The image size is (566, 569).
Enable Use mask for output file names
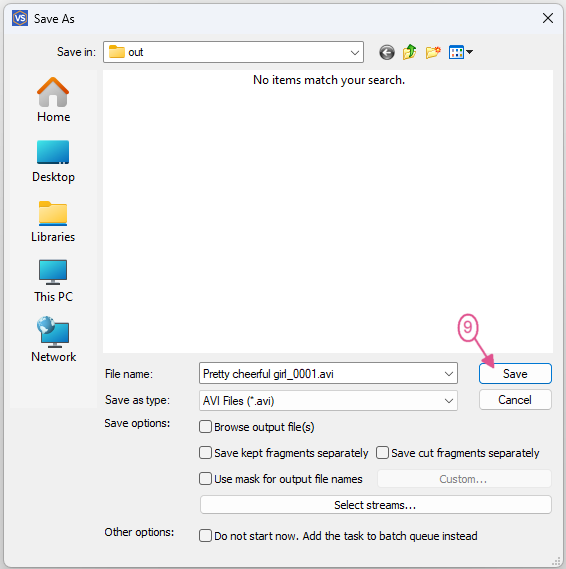[205, 479]
